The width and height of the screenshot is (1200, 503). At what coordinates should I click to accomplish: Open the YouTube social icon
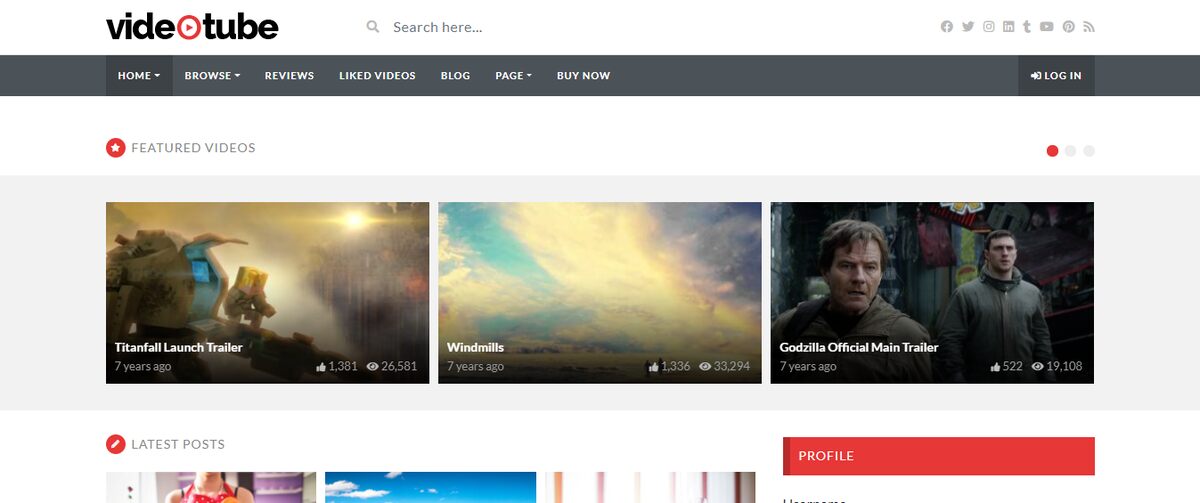[1047, 27]
